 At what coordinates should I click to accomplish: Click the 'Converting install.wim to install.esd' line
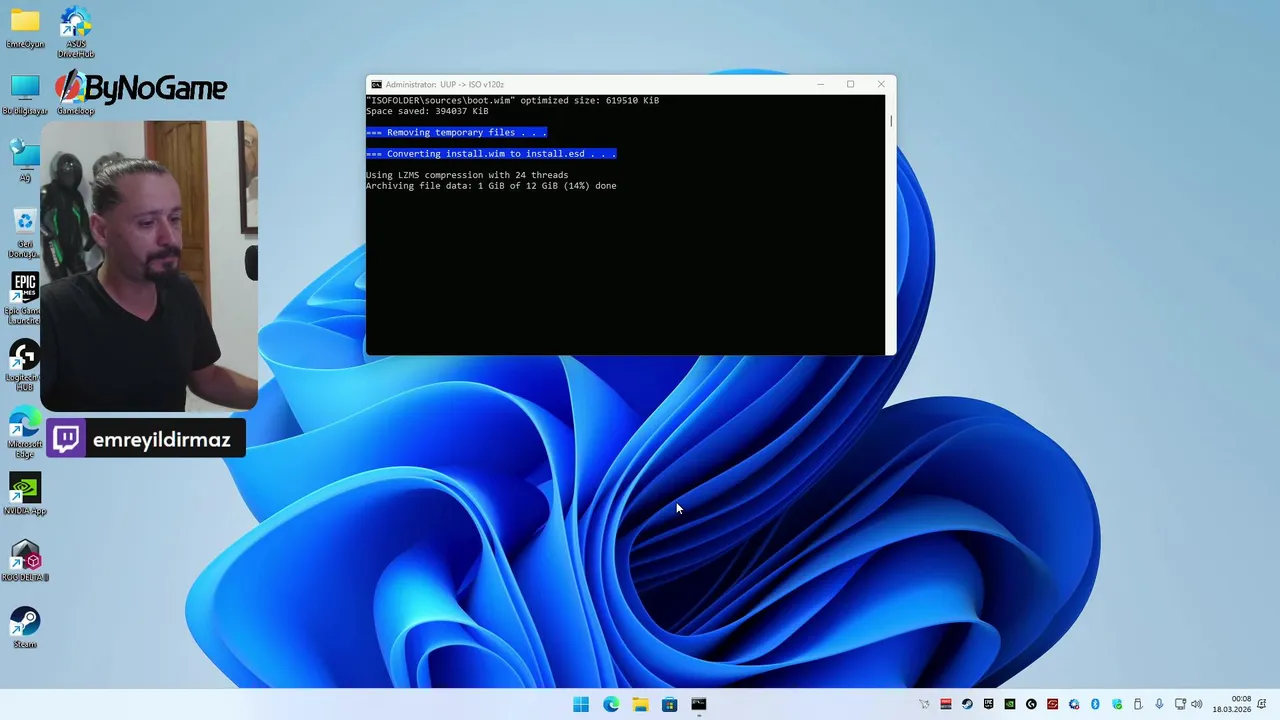491,153
